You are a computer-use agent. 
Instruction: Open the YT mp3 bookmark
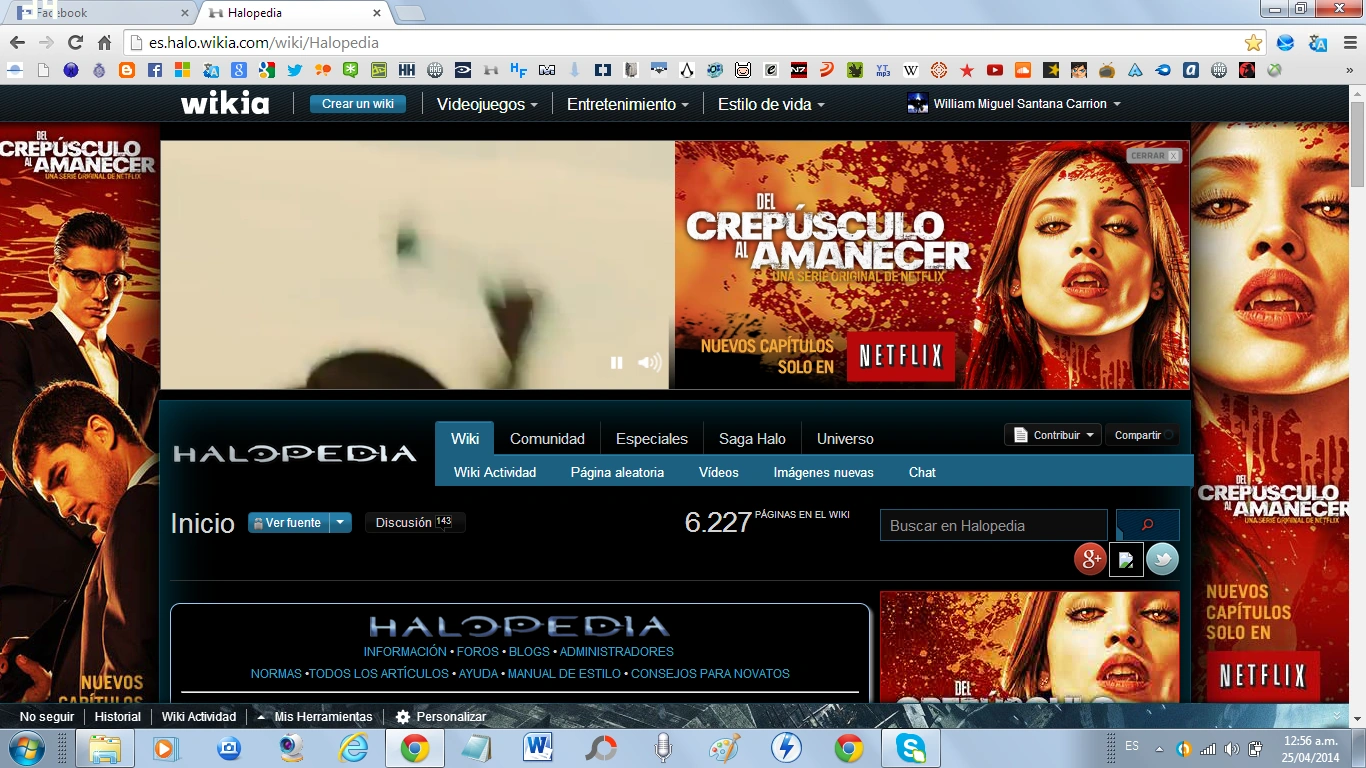(882, 70)
